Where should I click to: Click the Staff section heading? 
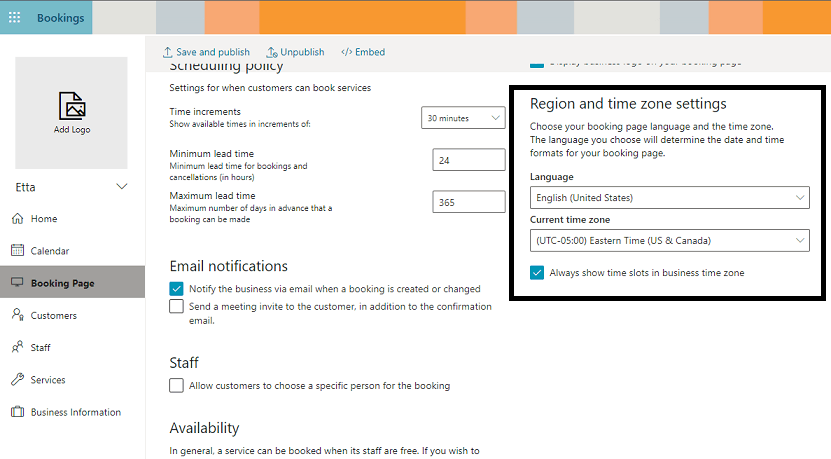point(184,363)
